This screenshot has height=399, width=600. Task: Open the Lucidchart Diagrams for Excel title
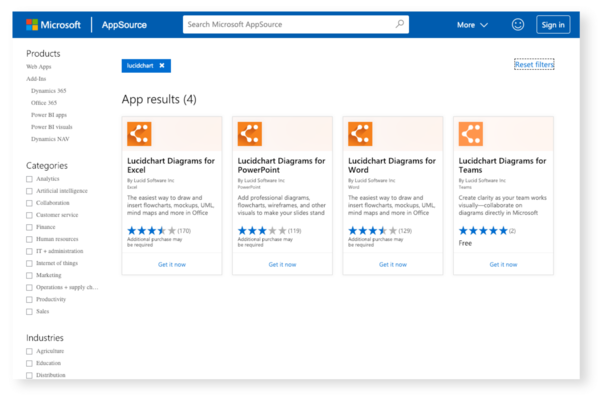point(171,165)
